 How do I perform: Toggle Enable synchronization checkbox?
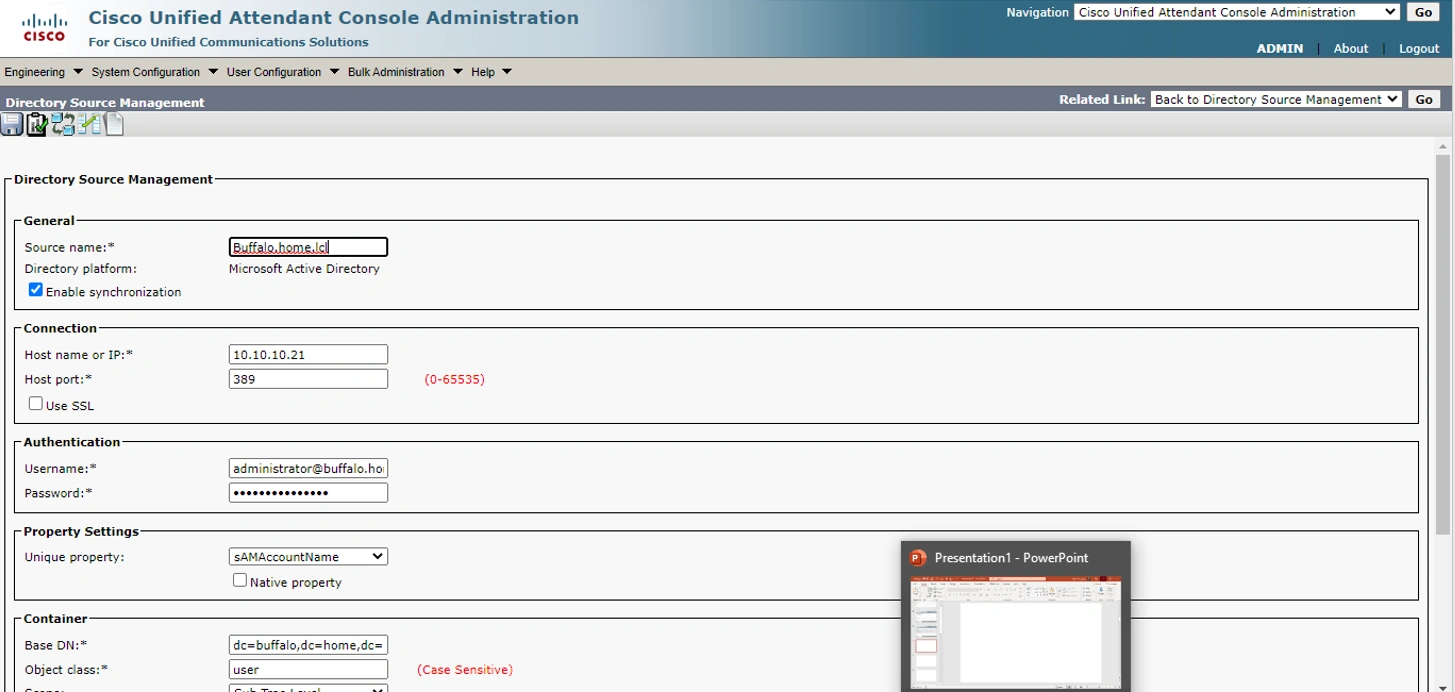click(36, 290)
